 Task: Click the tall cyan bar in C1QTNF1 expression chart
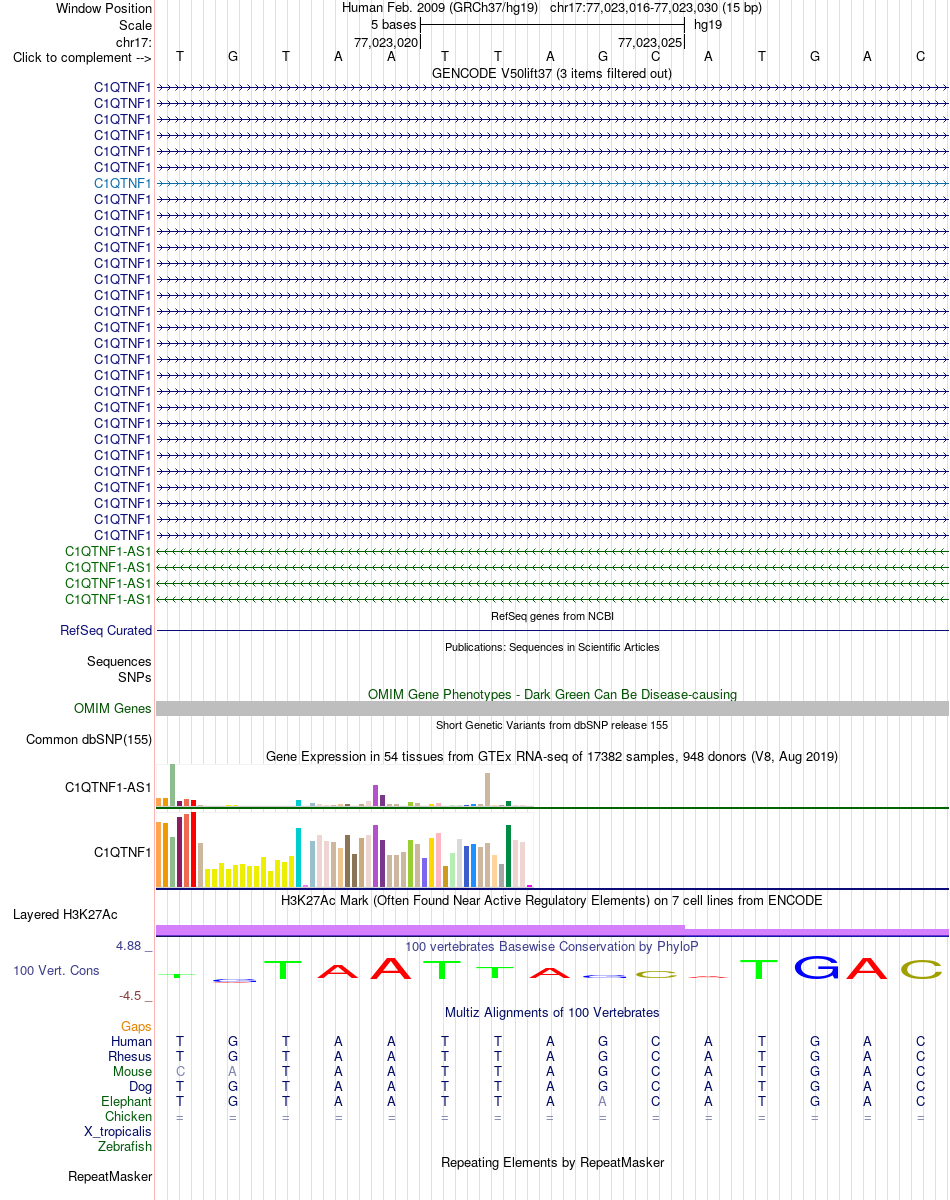coord(299,857)
